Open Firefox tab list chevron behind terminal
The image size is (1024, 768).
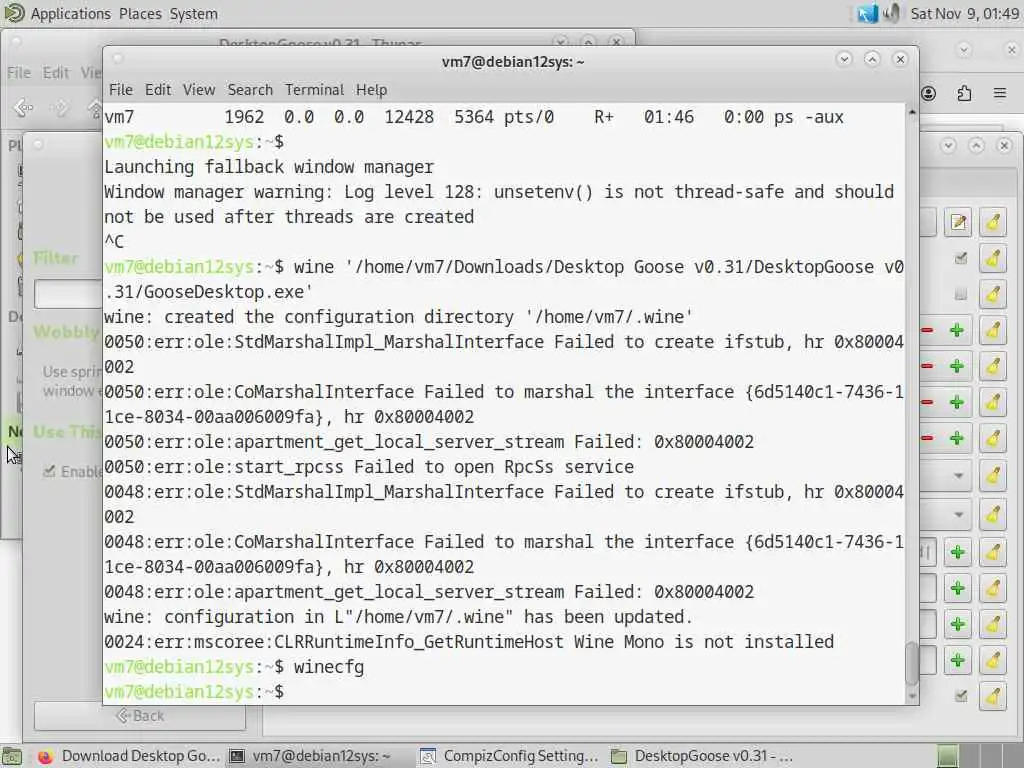(x=964, y=50)
